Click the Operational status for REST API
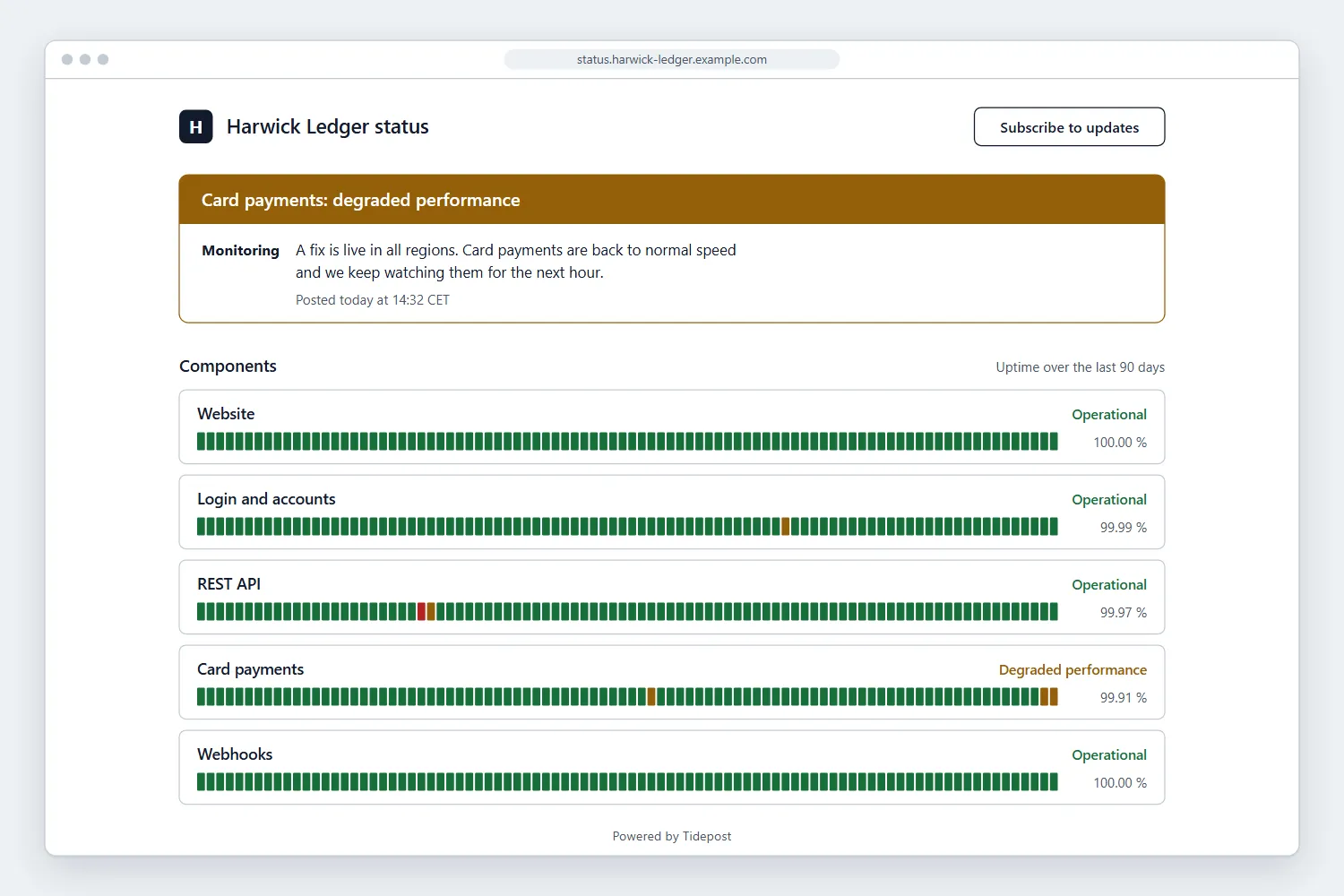The height and width of the screenshot is (896, 1344). point(1109,585)
